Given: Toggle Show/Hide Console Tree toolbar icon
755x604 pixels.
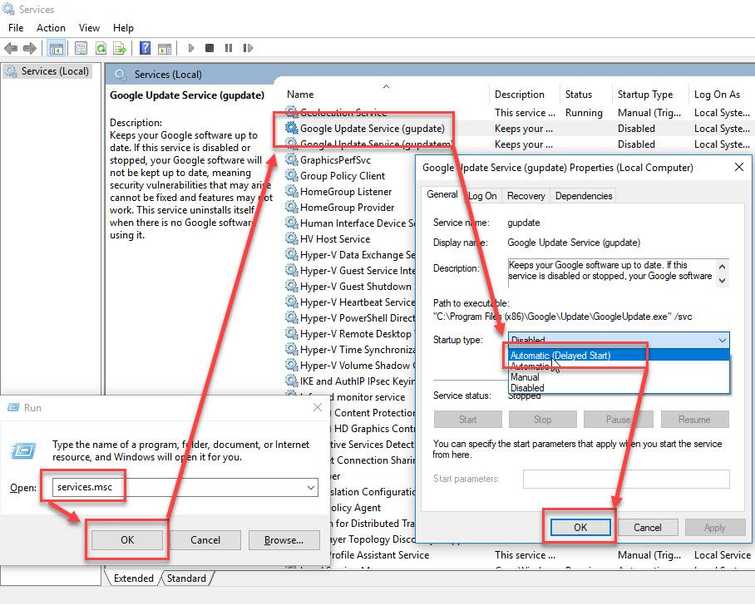Looking at the screenshot, I should point(56,48).
